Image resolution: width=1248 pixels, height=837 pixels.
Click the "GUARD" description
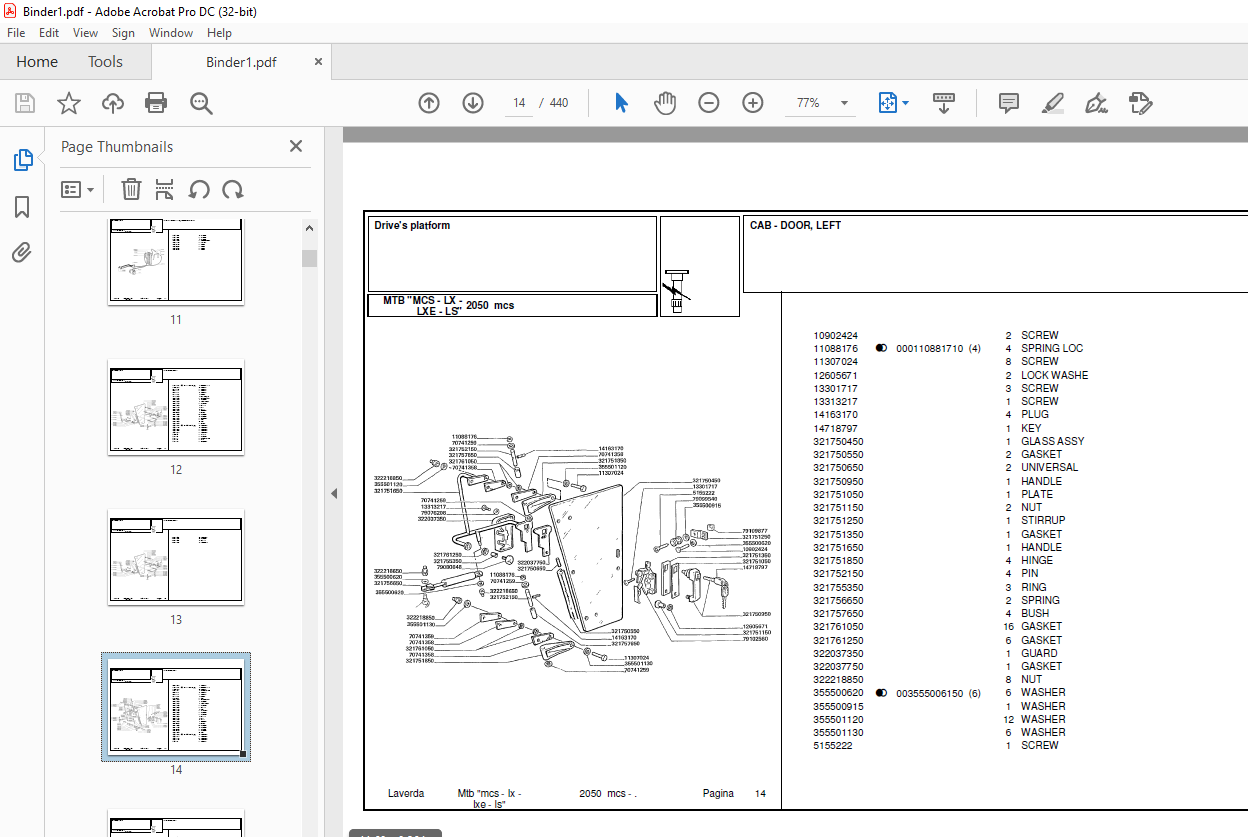point(1039,653)
